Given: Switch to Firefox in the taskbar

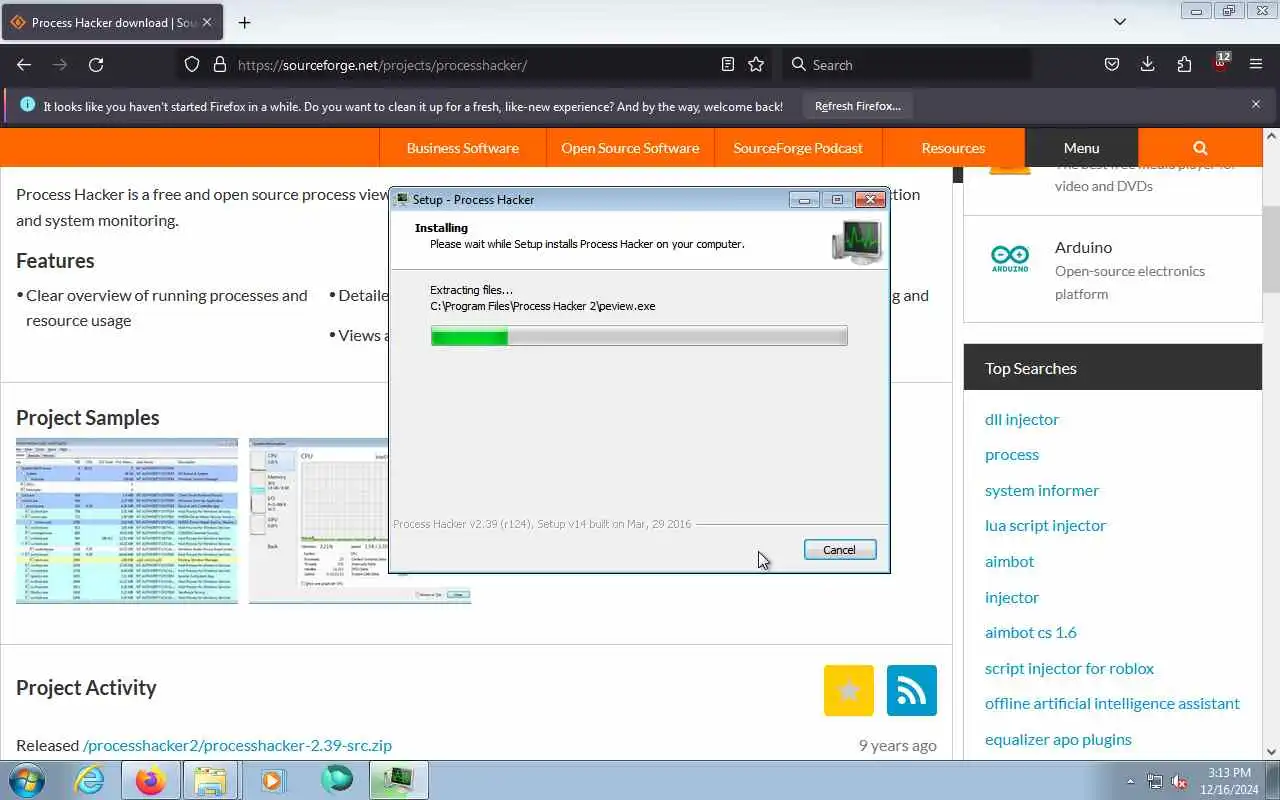Looking at the screenshot, I should (x=151, y=780).
